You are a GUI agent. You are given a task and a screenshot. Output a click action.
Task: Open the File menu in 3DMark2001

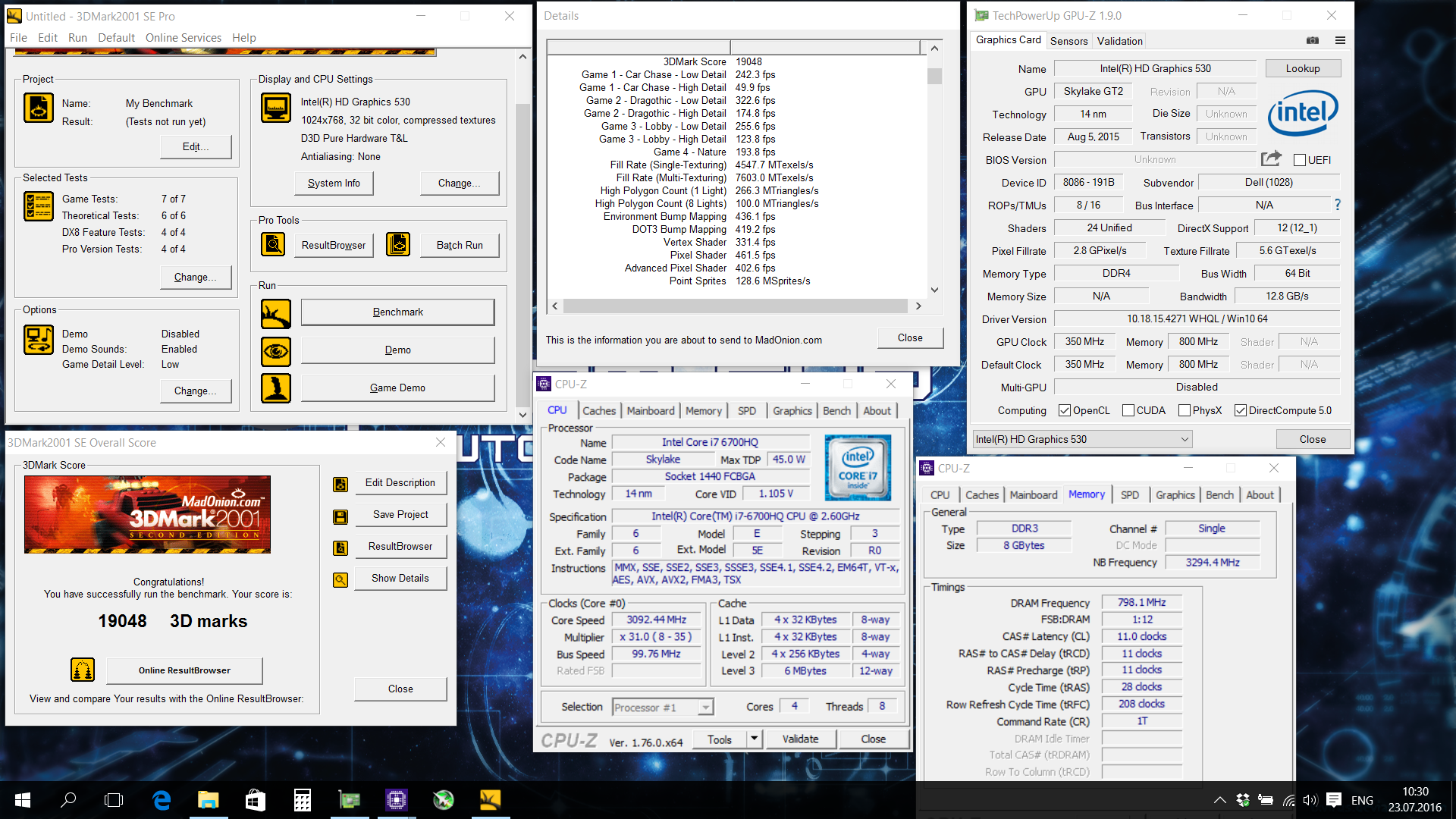[x=18, y=37]
